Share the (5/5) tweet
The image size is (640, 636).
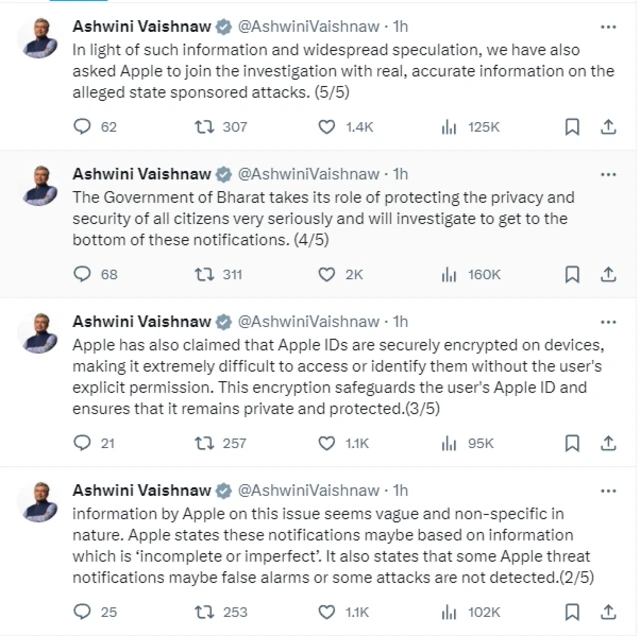pyautogui.click(x=607, y=127)
